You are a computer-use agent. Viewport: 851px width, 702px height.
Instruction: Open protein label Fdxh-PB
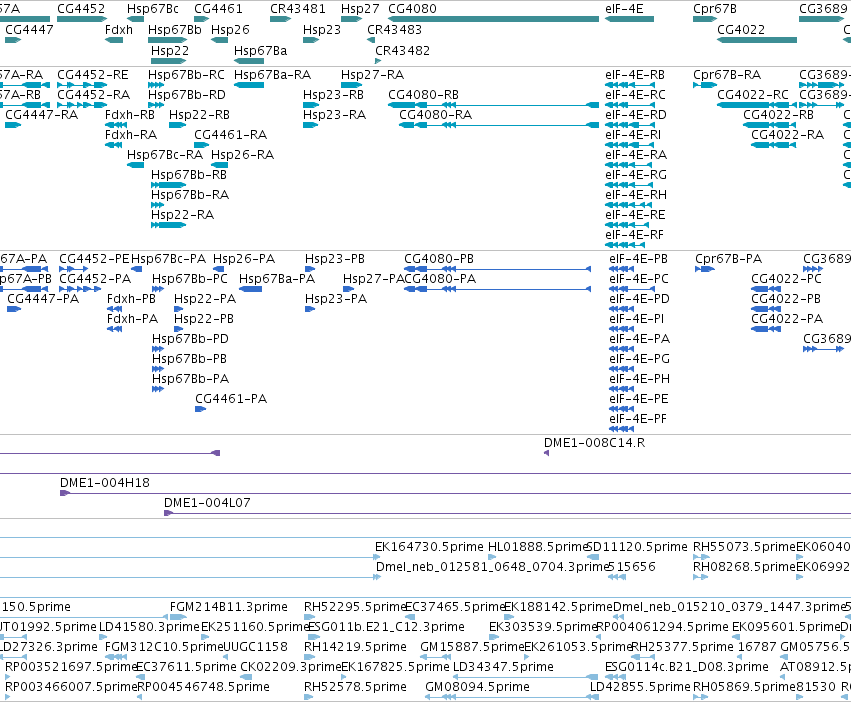[x=131, y=299]
